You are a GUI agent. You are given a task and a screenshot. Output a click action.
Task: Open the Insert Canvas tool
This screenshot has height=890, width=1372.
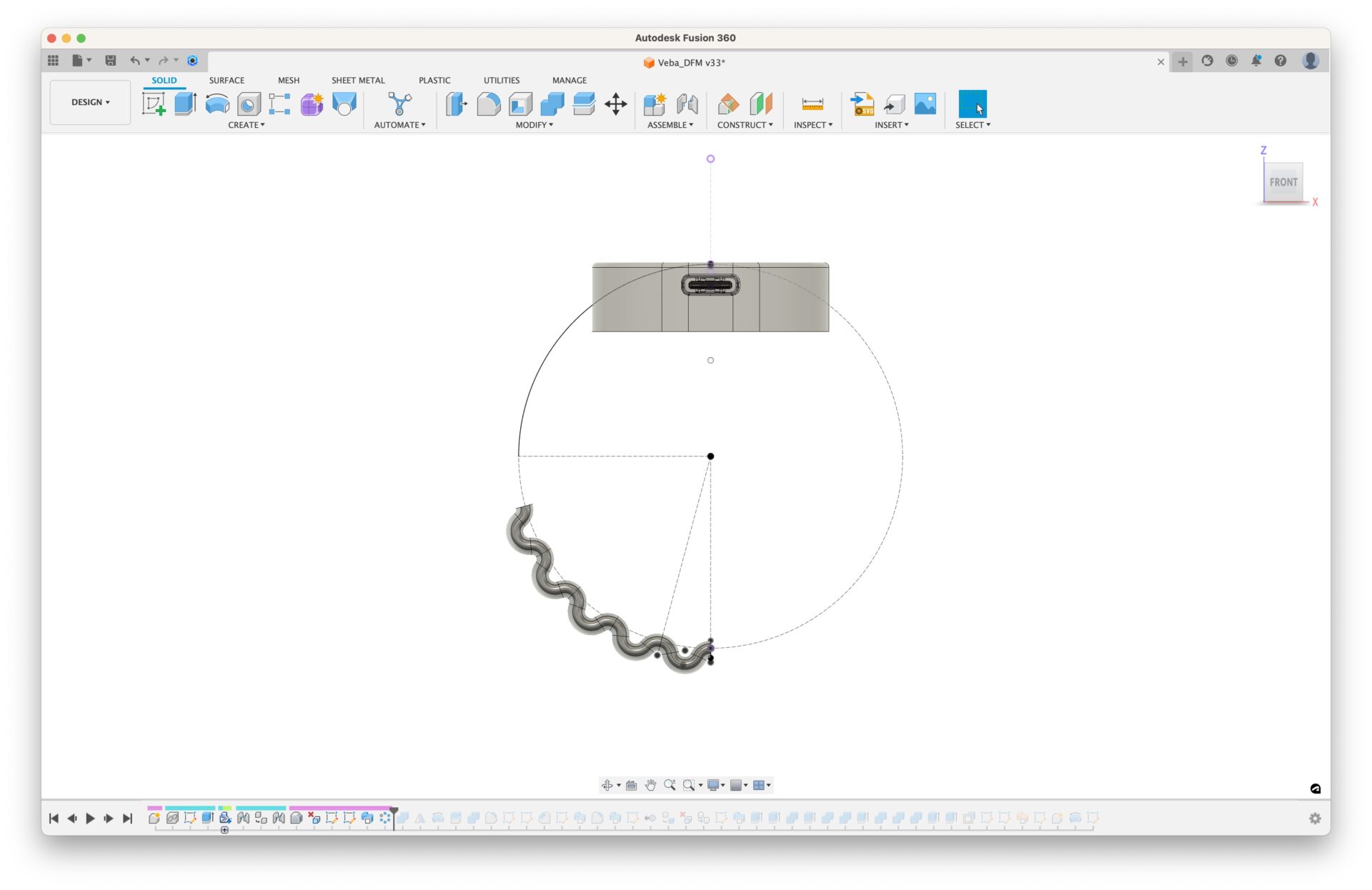pos(925,104)
